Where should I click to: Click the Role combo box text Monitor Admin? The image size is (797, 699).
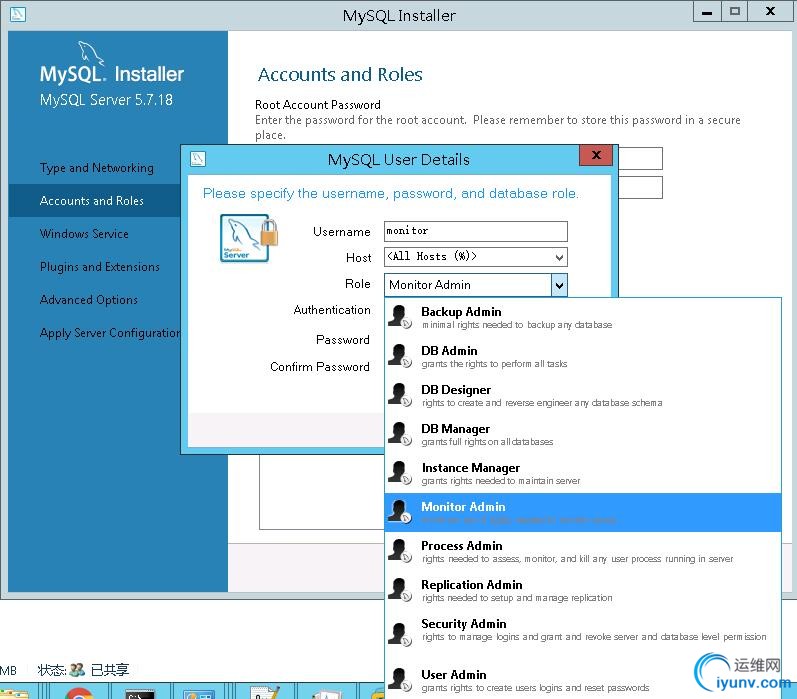click(x=430, y=285)
